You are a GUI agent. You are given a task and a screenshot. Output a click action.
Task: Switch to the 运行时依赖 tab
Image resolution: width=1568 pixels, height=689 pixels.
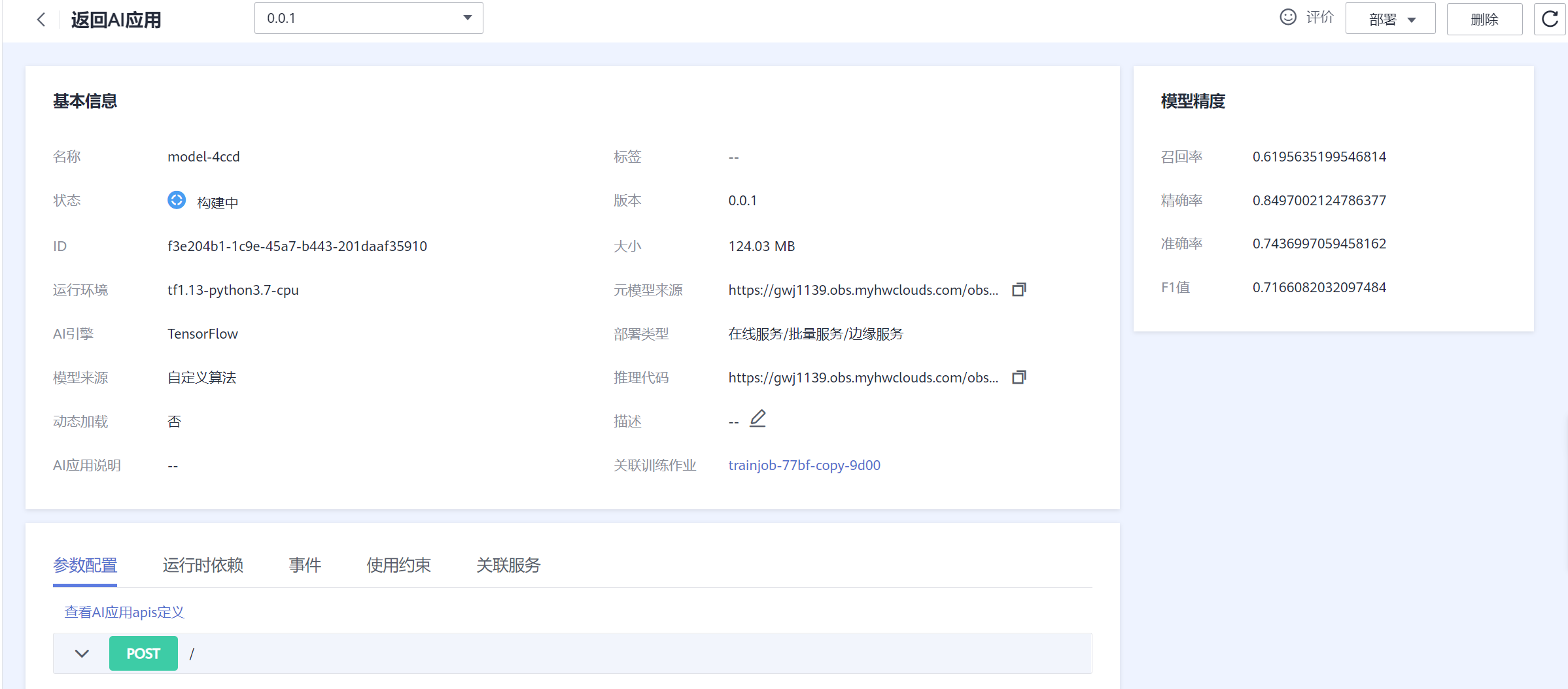(203, 565)
